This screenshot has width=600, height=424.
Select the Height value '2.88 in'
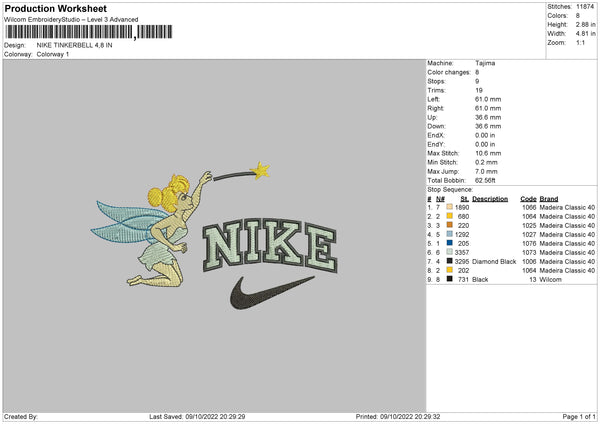(x=585, y=24)
